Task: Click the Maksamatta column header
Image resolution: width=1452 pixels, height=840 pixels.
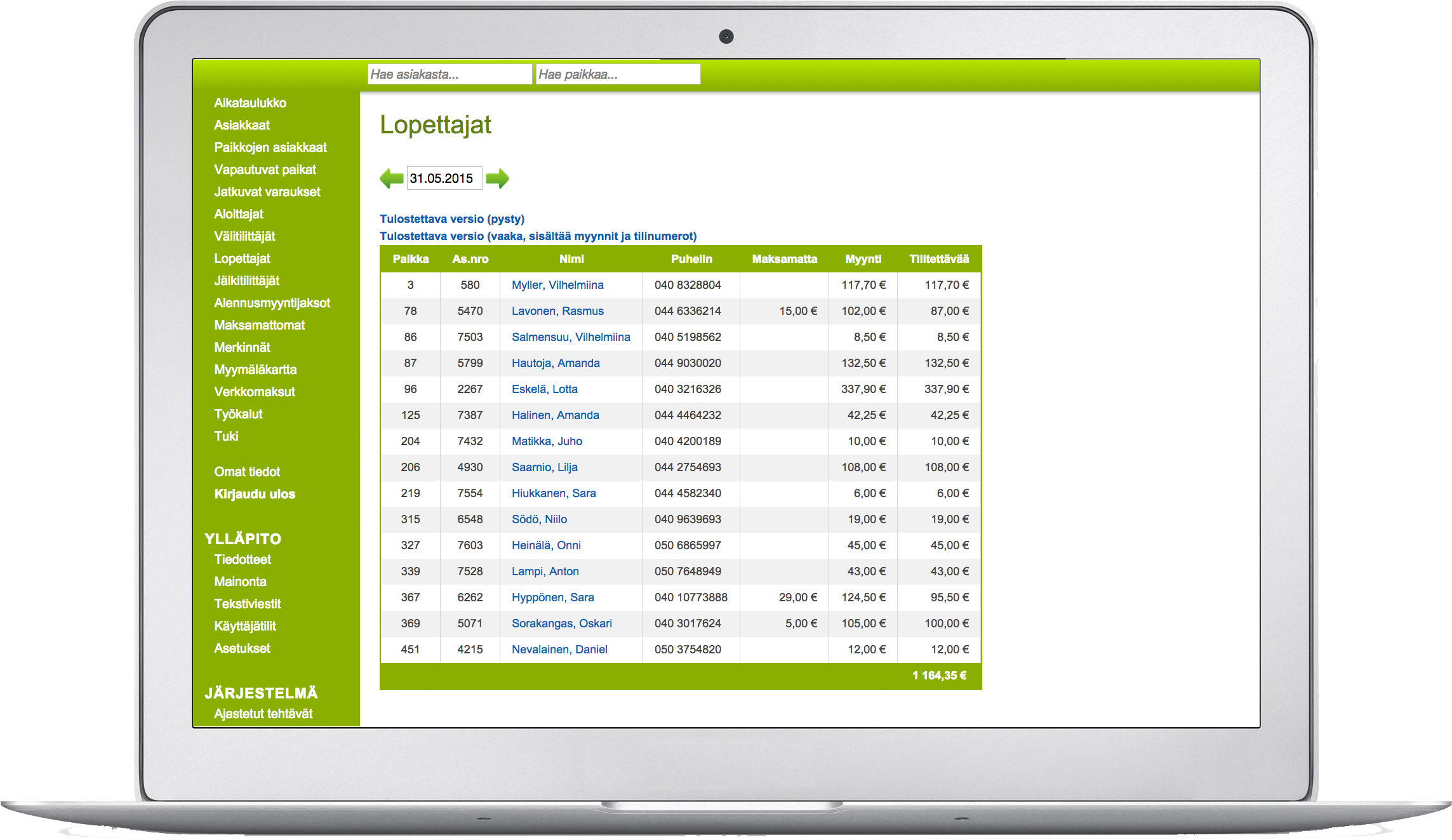Action: 785,259
